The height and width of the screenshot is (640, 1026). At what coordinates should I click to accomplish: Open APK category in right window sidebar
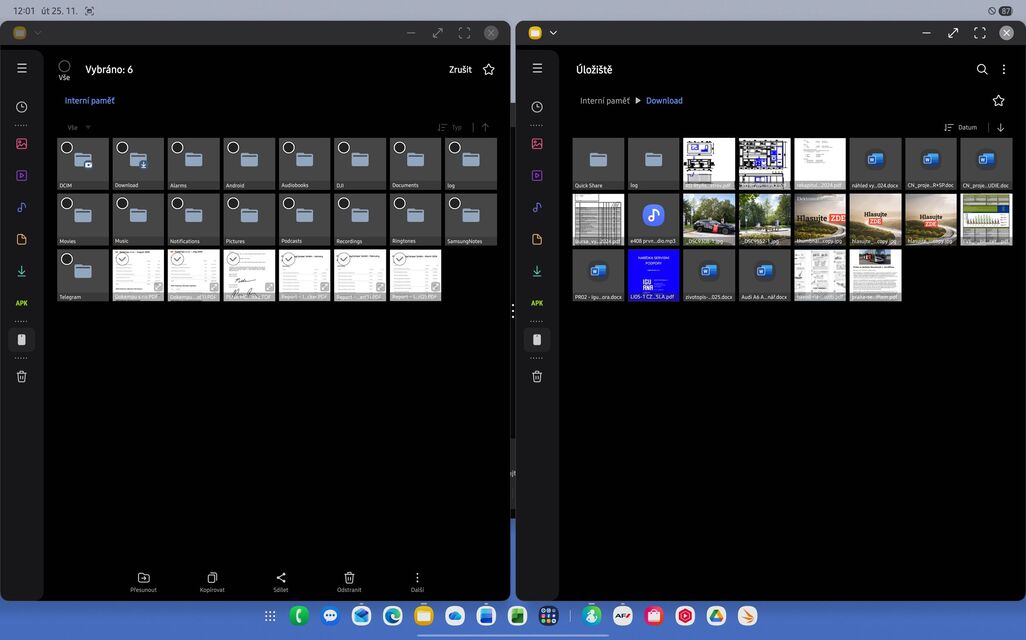point(537,303)
